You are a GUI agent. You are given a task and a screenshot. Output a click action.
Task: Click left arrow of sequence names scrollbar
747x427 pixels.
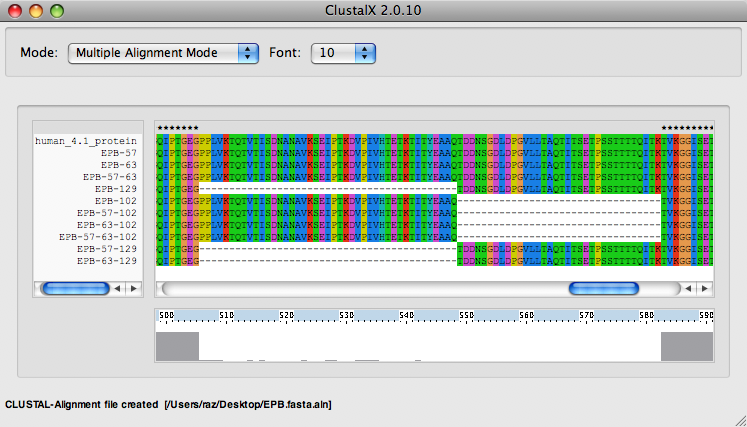point(118,288)
